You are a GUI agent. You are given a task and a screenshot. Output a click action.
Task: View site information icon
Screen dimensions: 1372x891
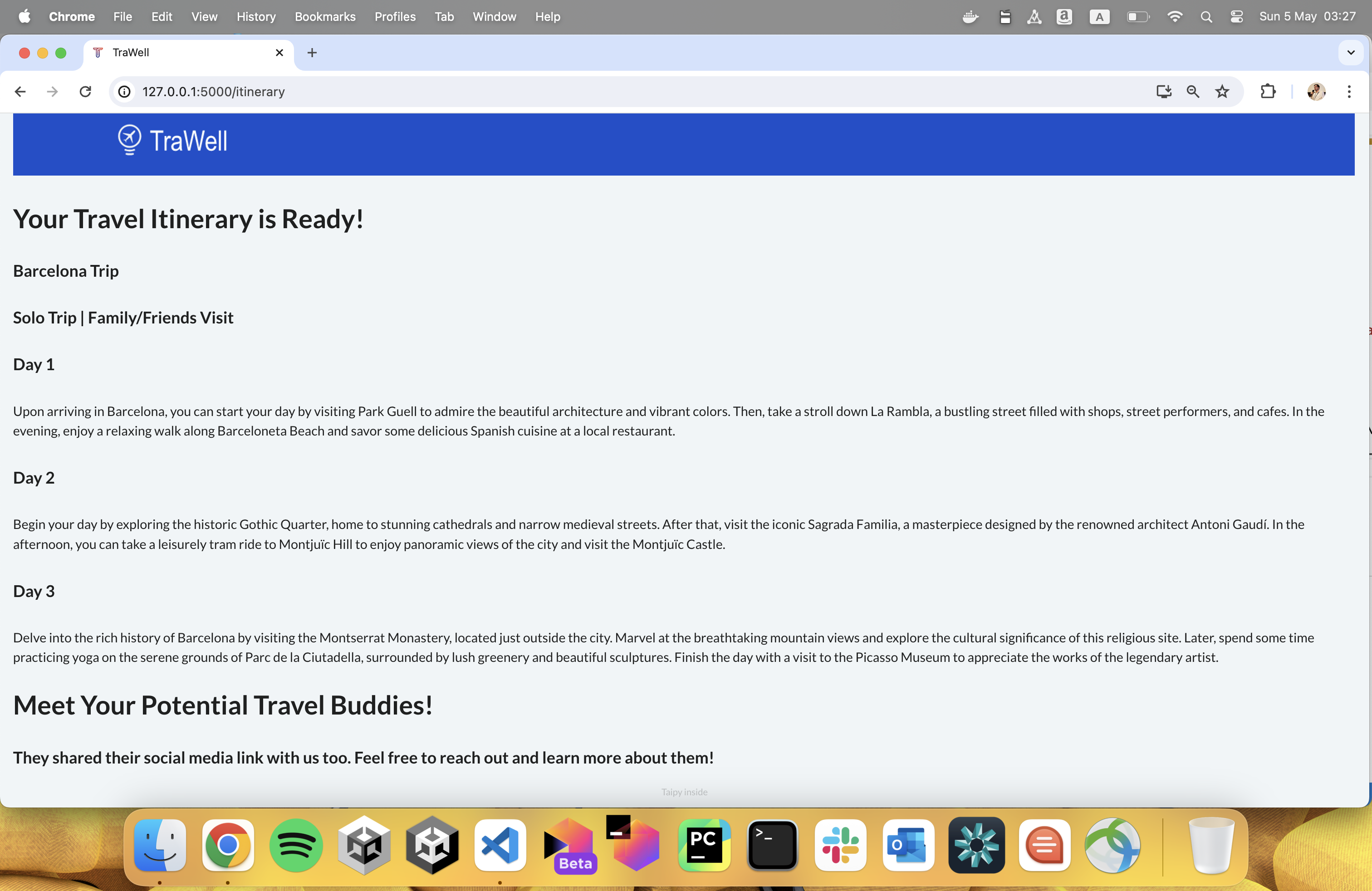click(124, 92)
